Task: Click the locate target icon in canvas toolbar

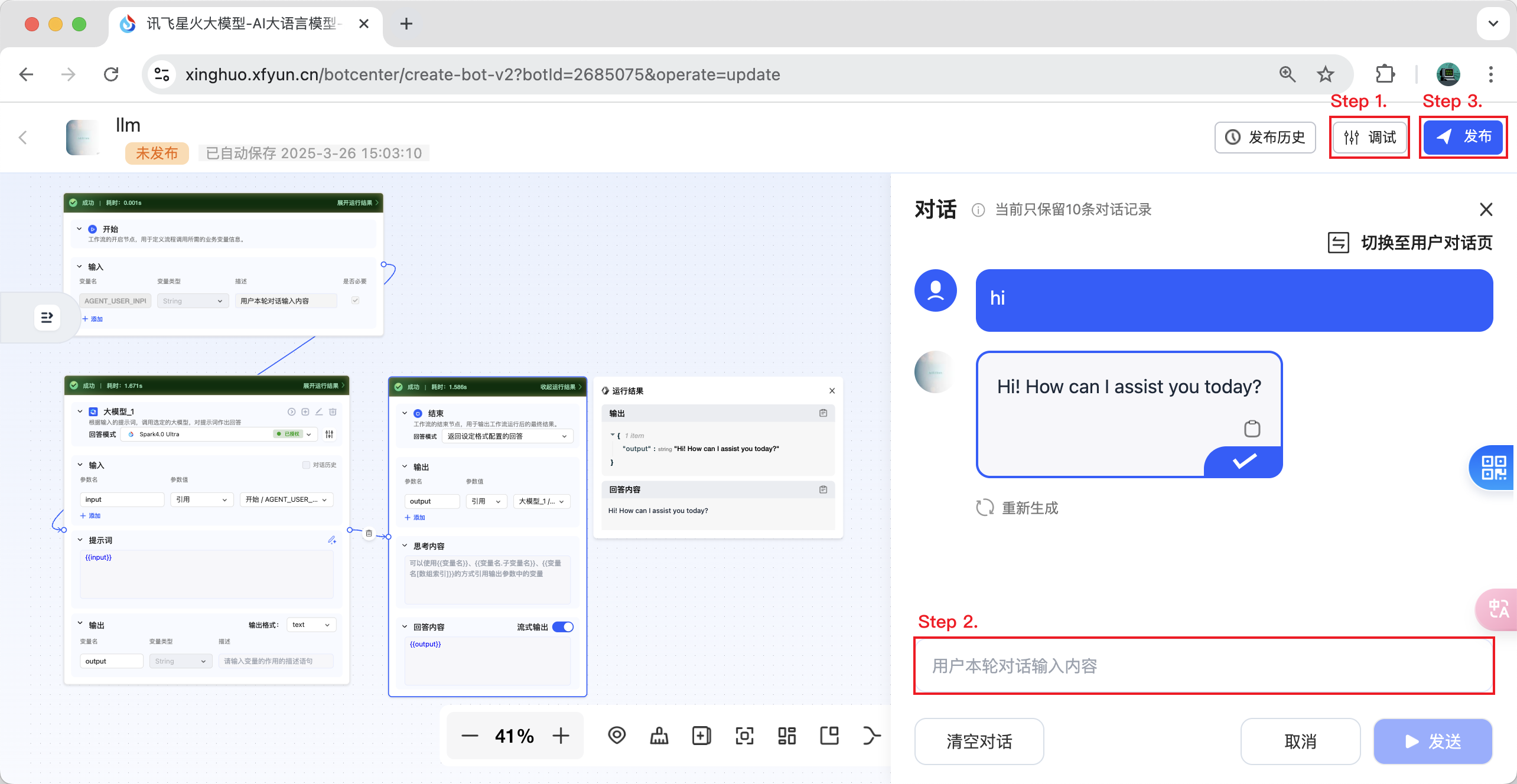Action: (x=617, y=736)
